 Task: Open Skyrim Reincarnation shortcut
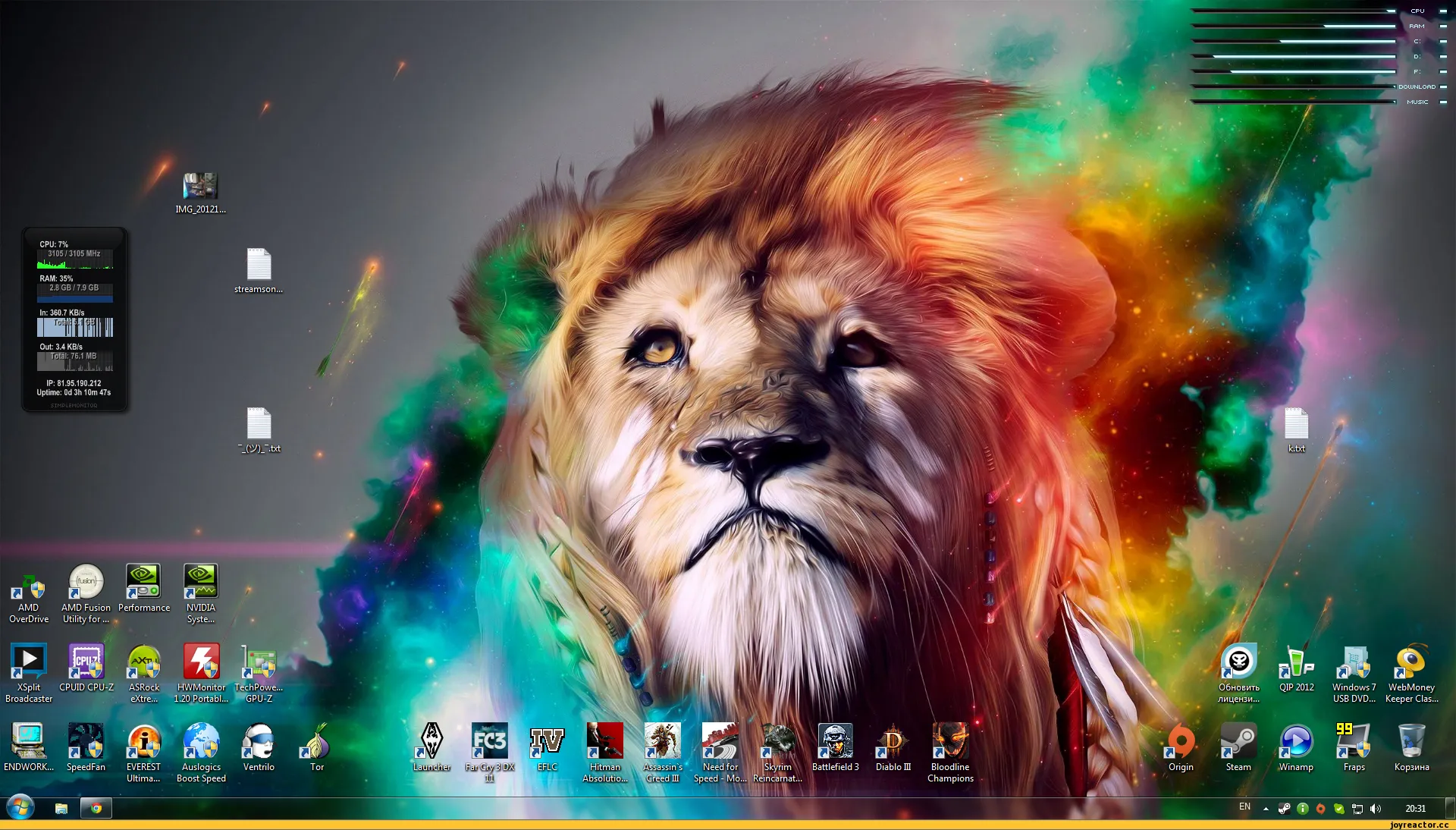point(777,753)
